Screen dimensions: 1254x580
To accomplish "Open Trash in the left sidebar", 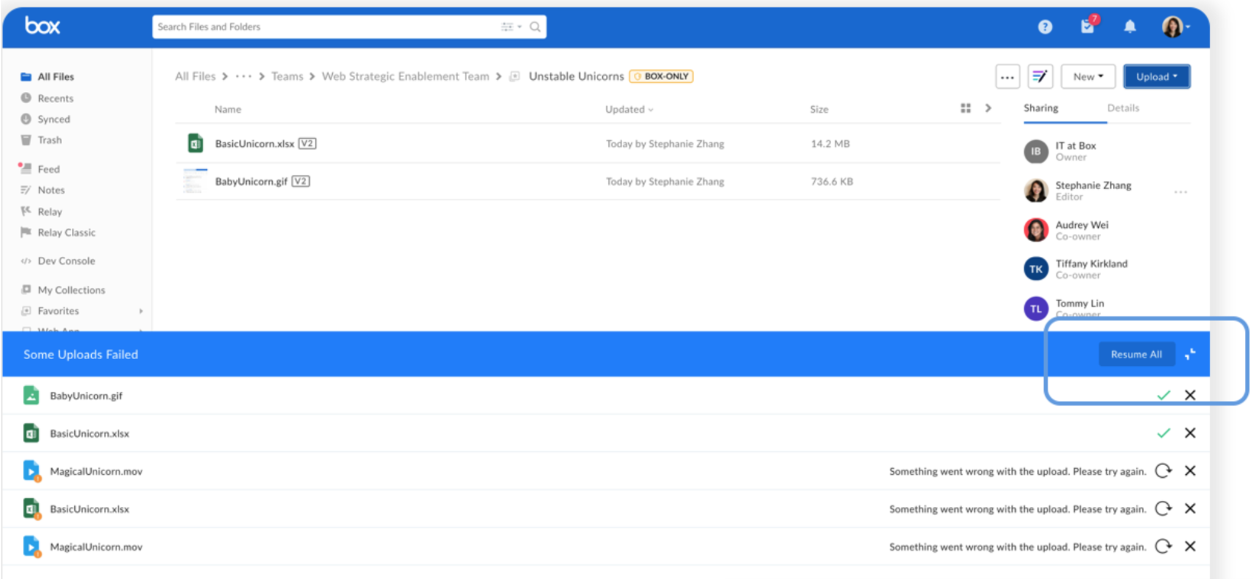I will pyautogui.click(x=49, y=140).
